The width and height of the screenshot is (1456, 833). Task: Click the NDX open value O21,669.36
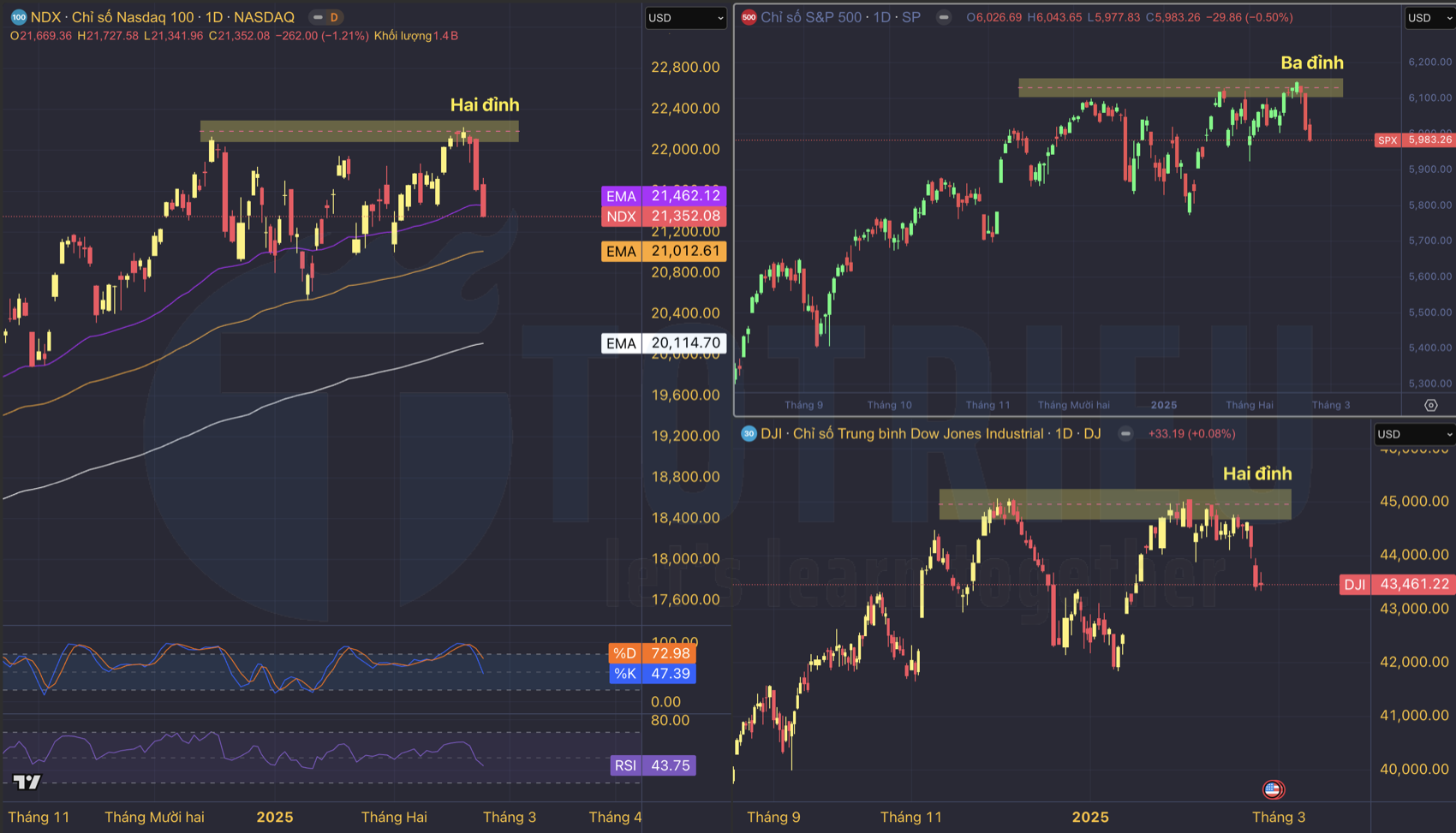pyautogui.click(x=41, y=36)
